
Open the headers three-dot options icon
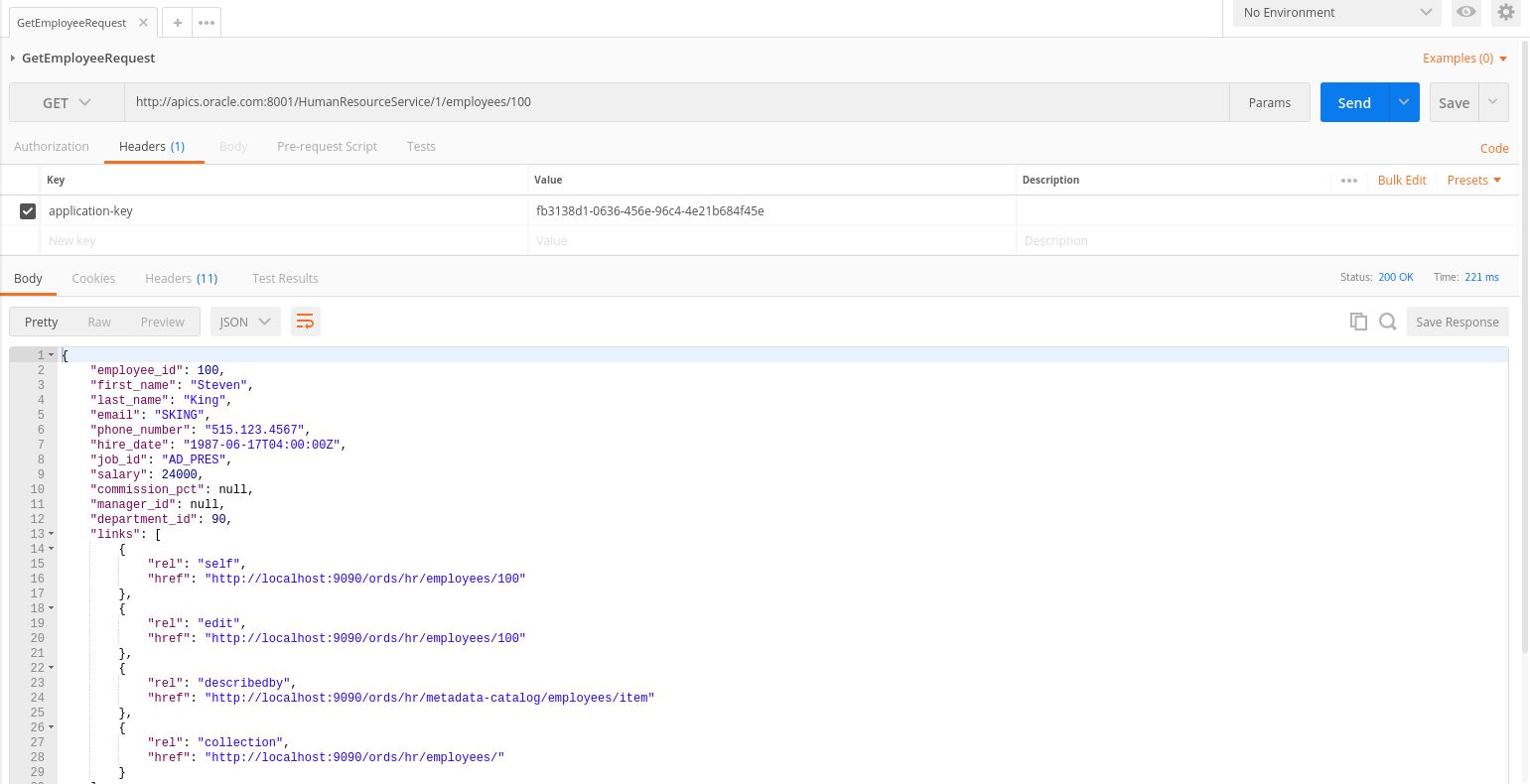pyautogui.click(x=1348, y=181)
